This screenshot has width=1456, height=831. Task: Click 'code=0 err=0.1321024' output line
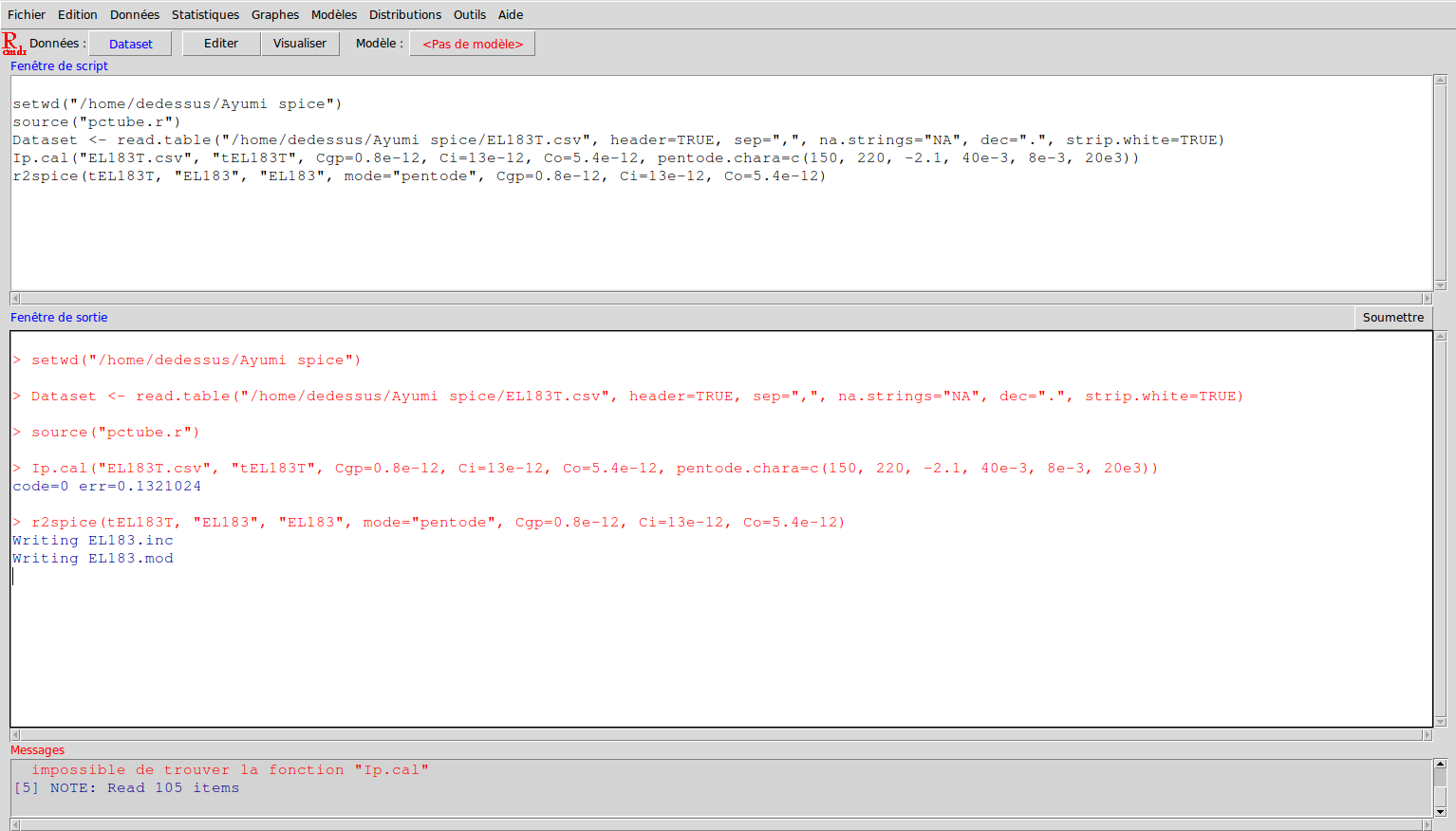point(107,486)
